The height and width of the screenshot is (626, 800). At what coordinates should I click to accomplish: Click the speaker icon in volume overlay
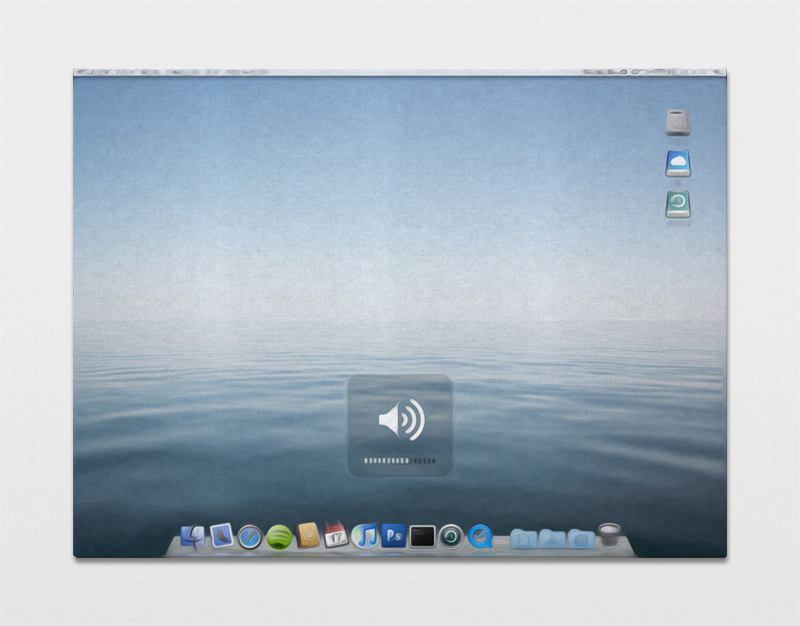coord(400,419)
